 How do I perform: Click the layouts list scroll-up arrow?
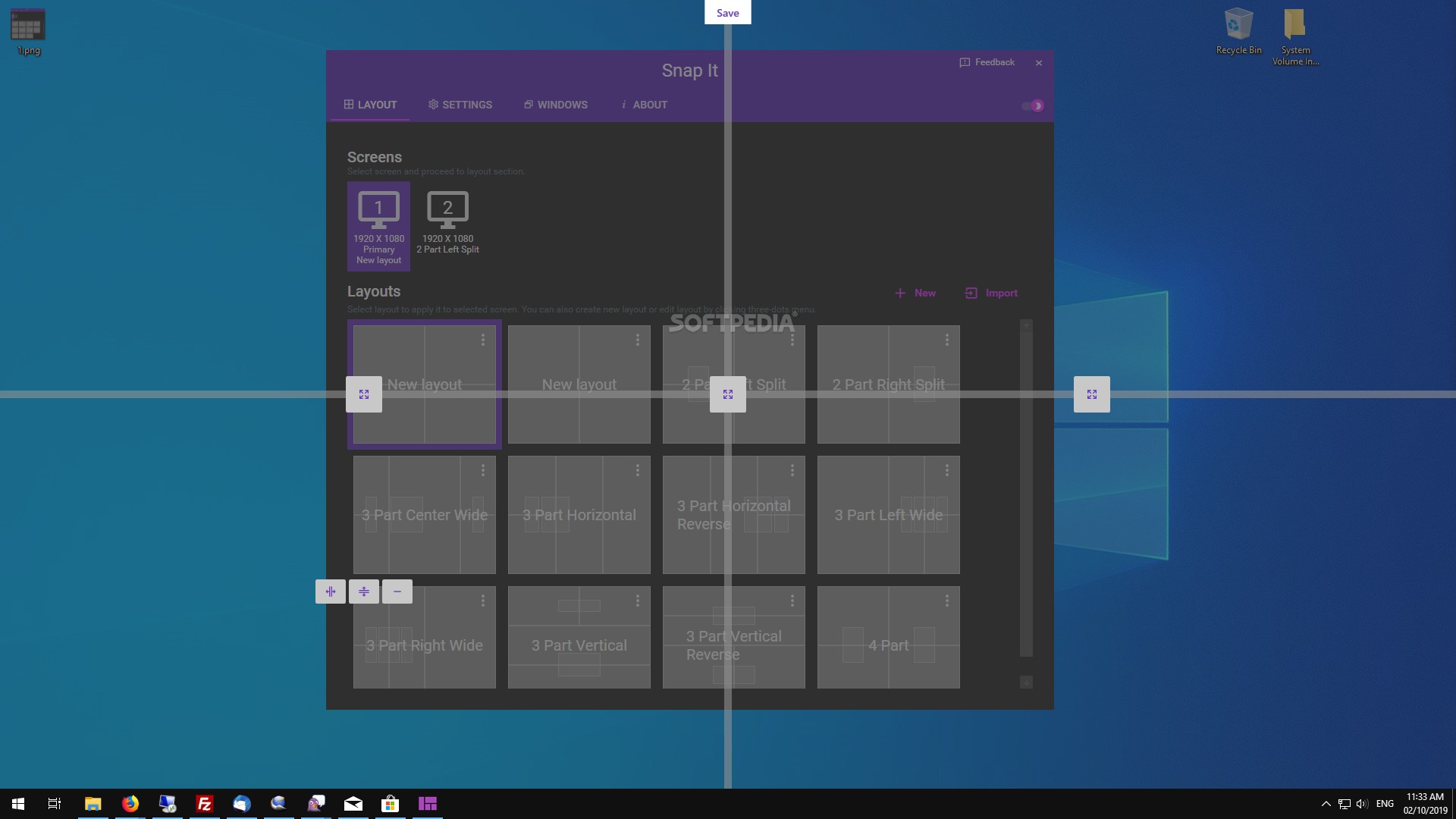[1026, 325]
